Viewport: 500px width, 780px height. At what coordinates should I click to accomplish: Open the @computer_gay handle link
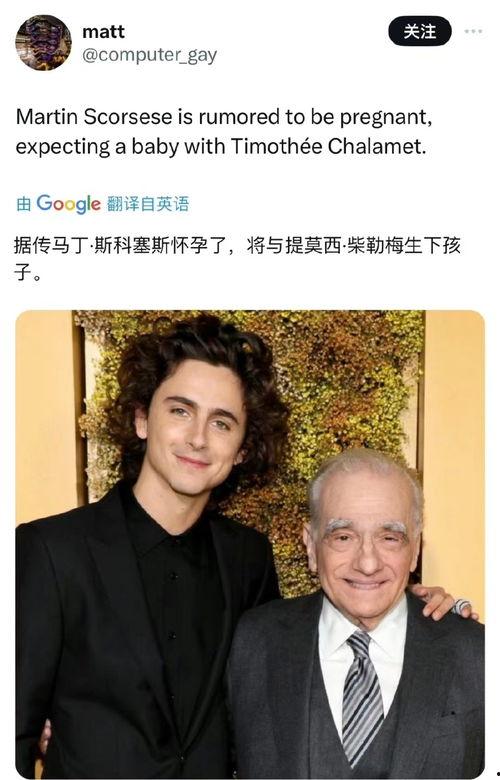pos(149,55)
